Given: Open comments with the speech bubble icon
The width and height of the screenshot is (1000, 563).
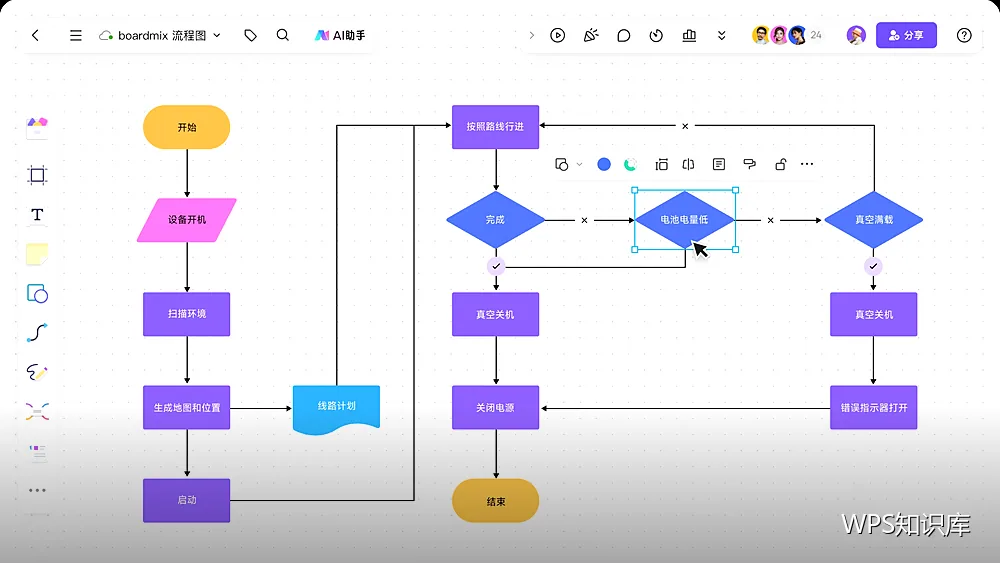Looking at the screenshot, I should [x=624, y=35].
